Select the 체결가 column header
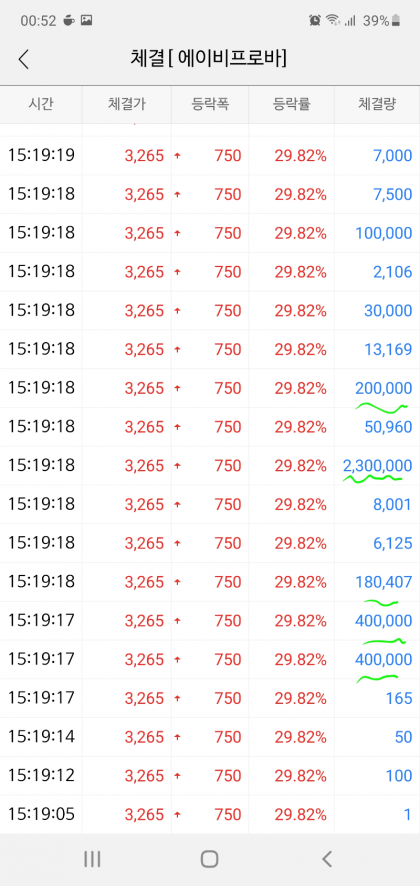This screenshot has height=886, width=420. point(127,104)
